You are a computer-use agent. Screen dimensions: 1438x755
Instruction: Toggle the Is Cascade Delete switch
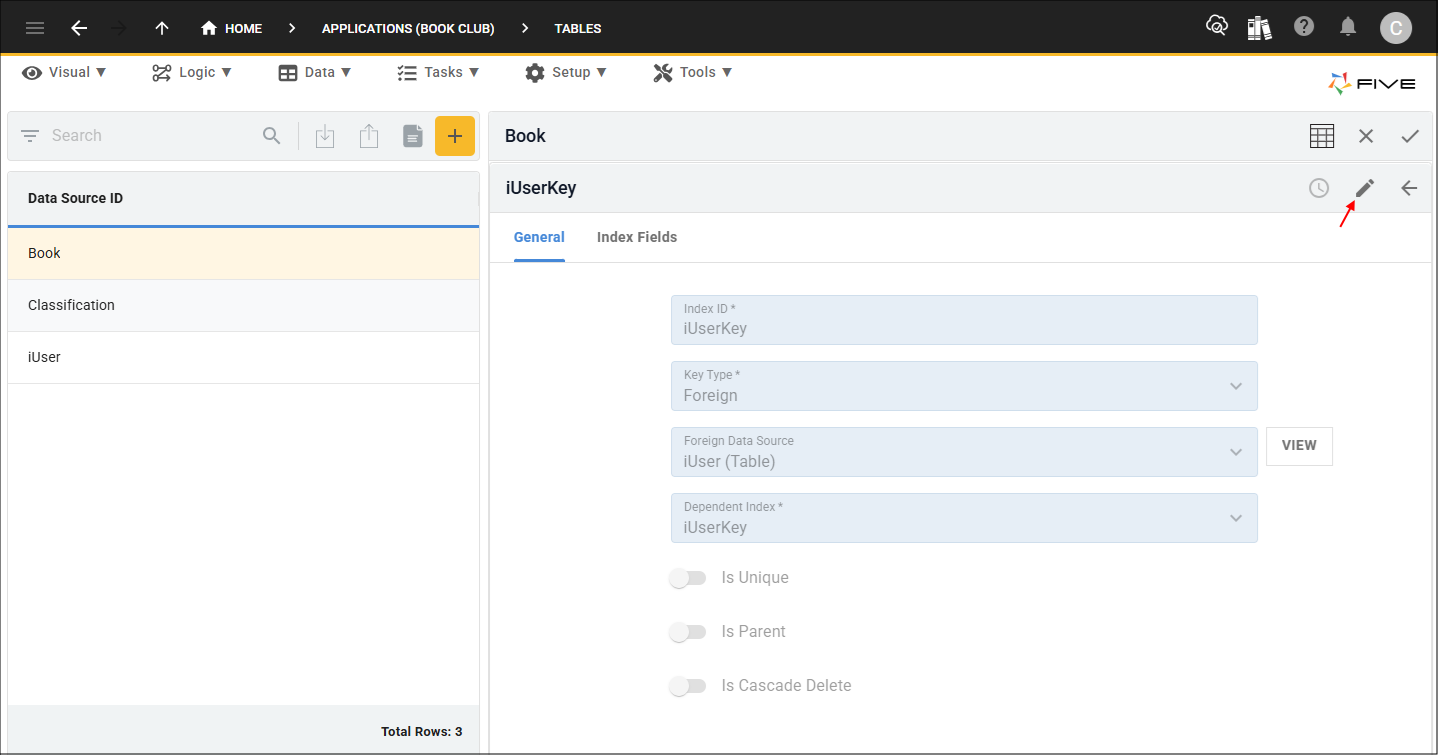point(688,686)
